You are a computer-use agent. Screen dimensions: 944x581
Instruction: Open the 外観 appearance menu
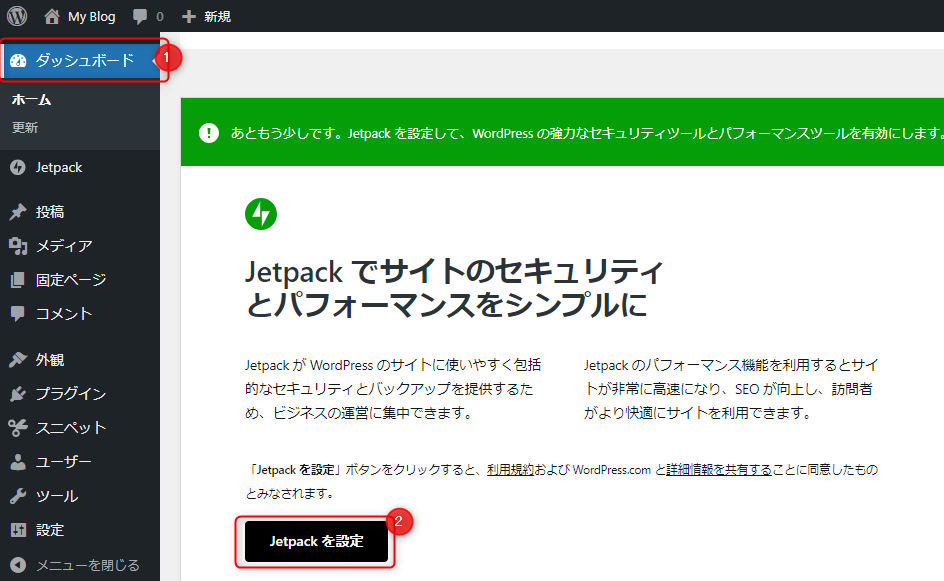[x=49, y=359]
